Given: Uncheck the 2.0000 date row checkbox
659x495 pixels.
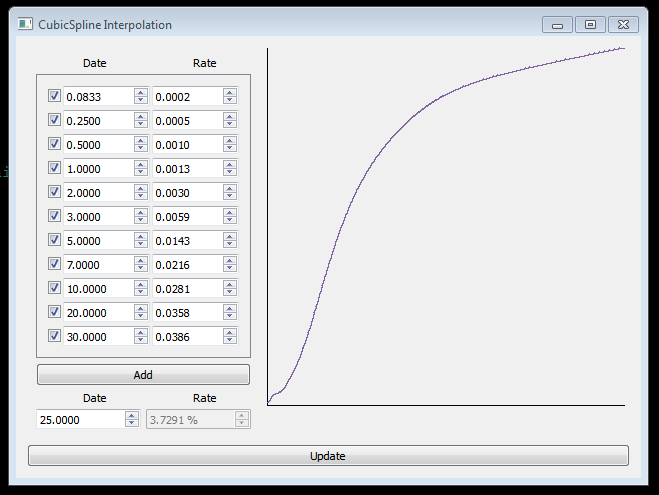Looking at the screenshot, I should (x=54, y=192).
